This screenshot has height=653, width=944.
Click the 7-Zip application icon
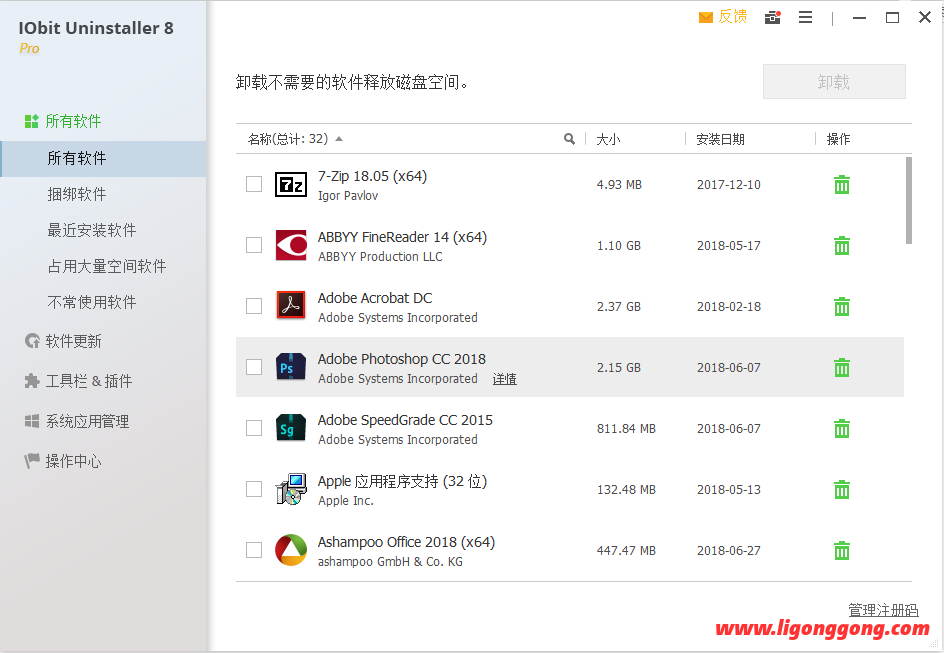point(291,185)
